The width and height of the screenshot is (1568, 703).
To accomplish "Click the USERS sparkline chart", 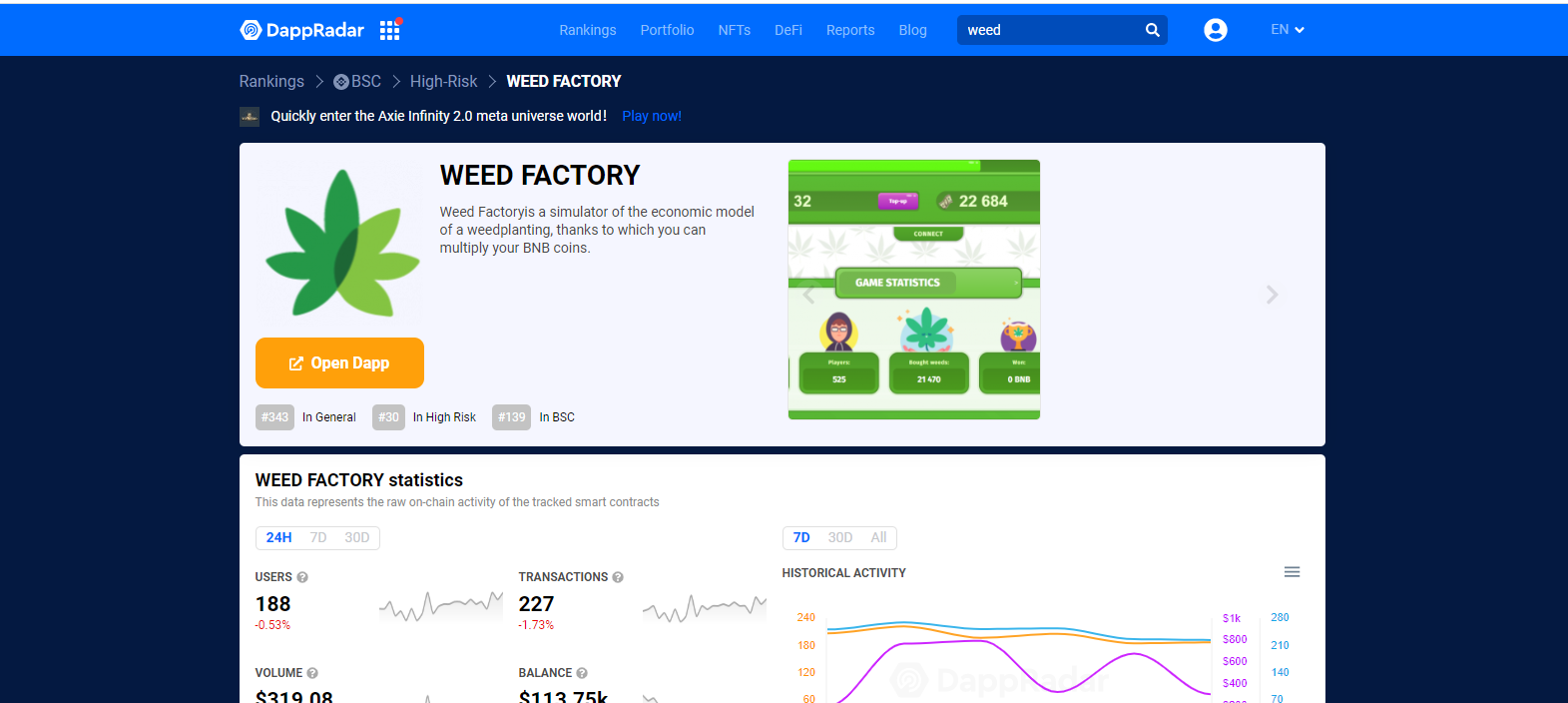I will [x=441, y=605].
